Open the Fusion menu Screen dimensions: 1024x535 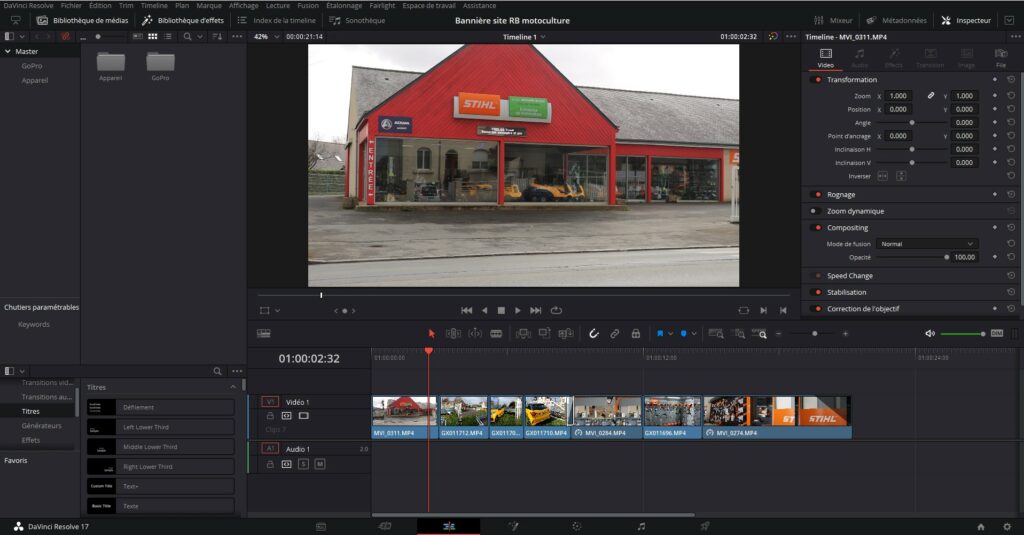point(308,5)
